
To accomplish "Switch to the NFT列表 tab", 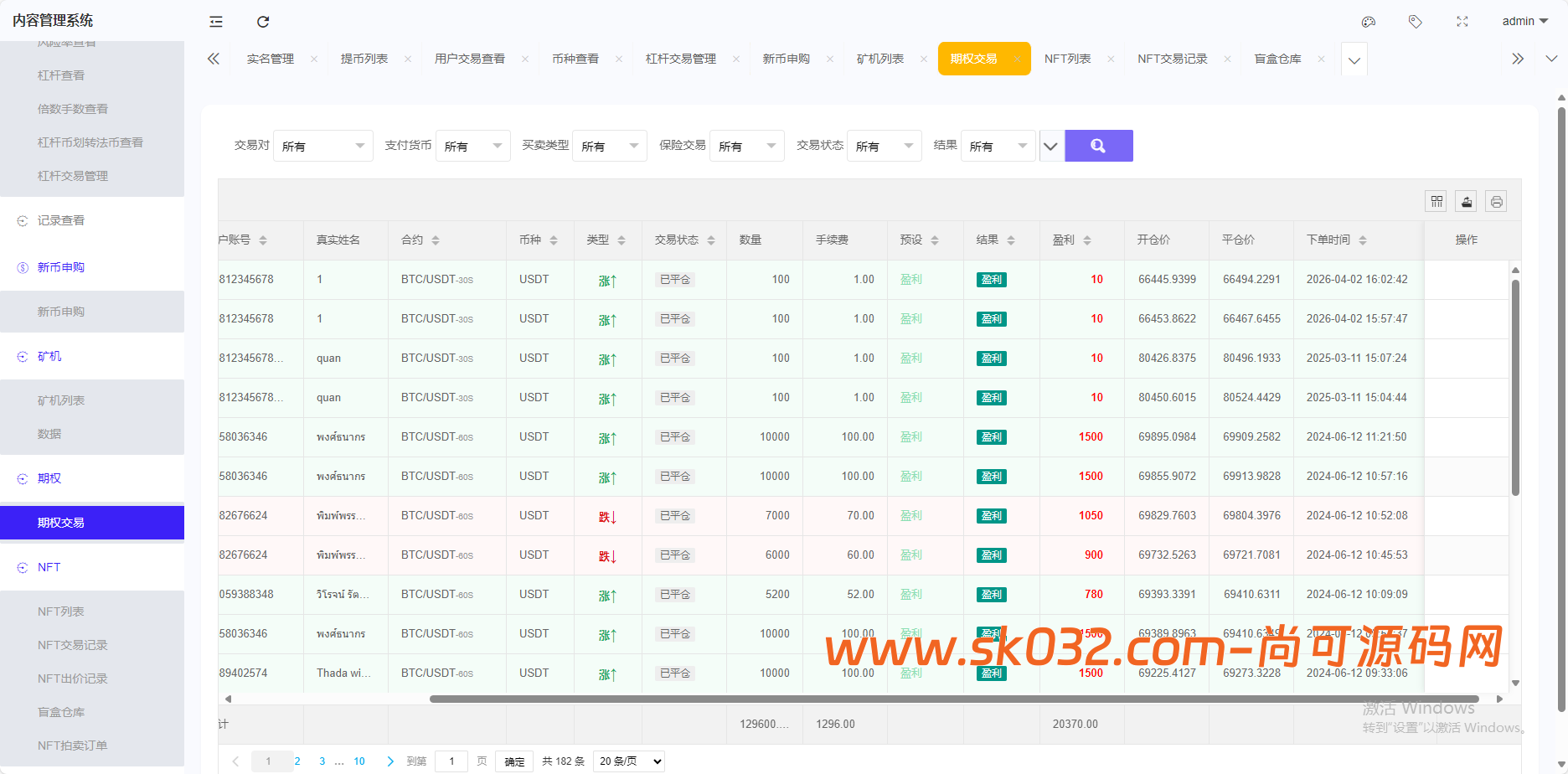I will (x=1069, y=59).
